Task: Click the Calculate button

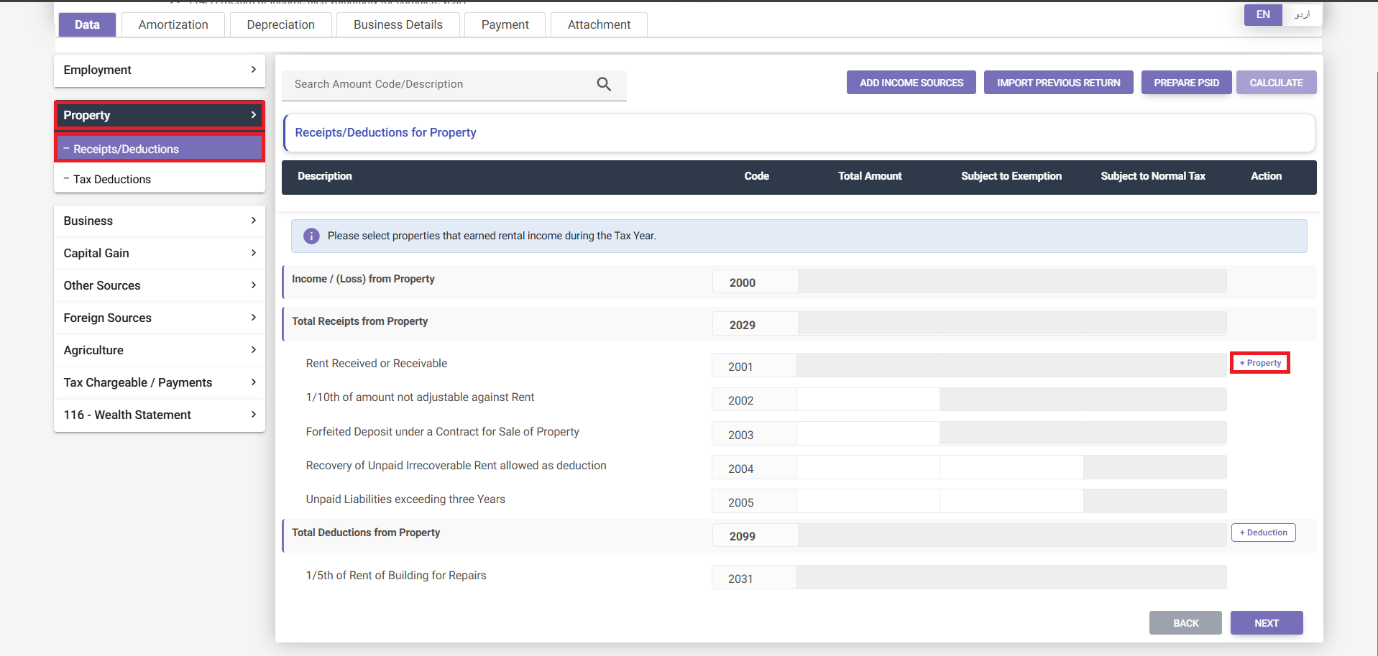Action: 1276,82
